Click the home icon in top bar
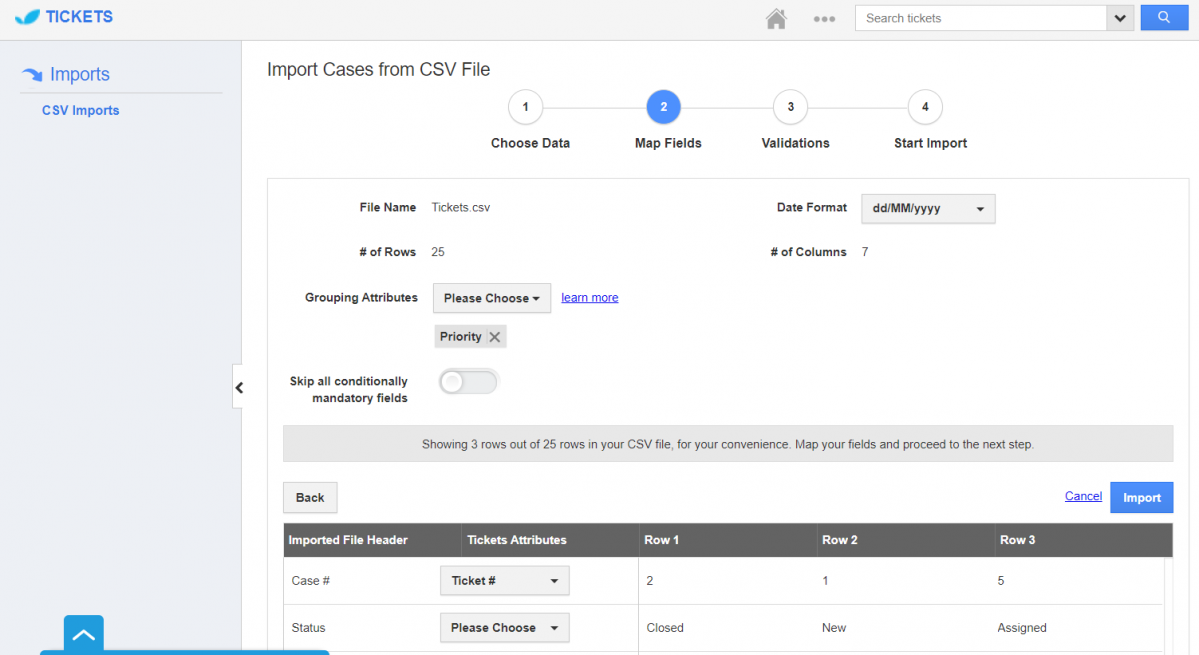Viewport: 1199px width, 655px height. coord(775,18)
